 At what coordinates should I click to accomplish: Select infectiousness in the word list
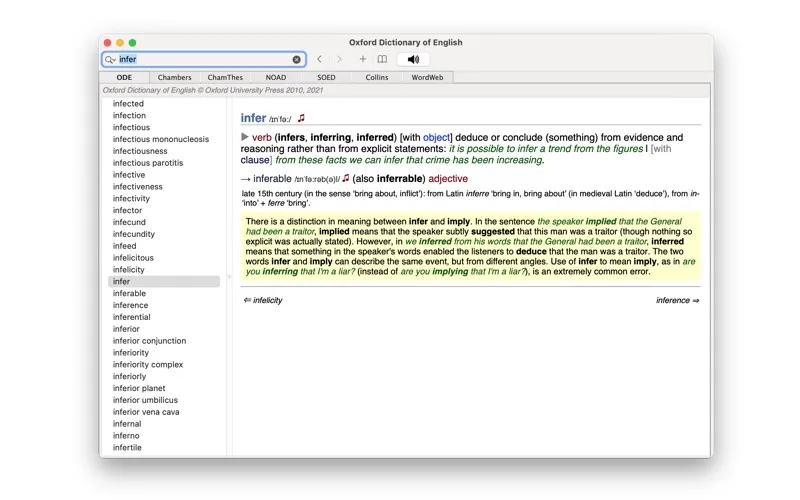click(140, 151)
